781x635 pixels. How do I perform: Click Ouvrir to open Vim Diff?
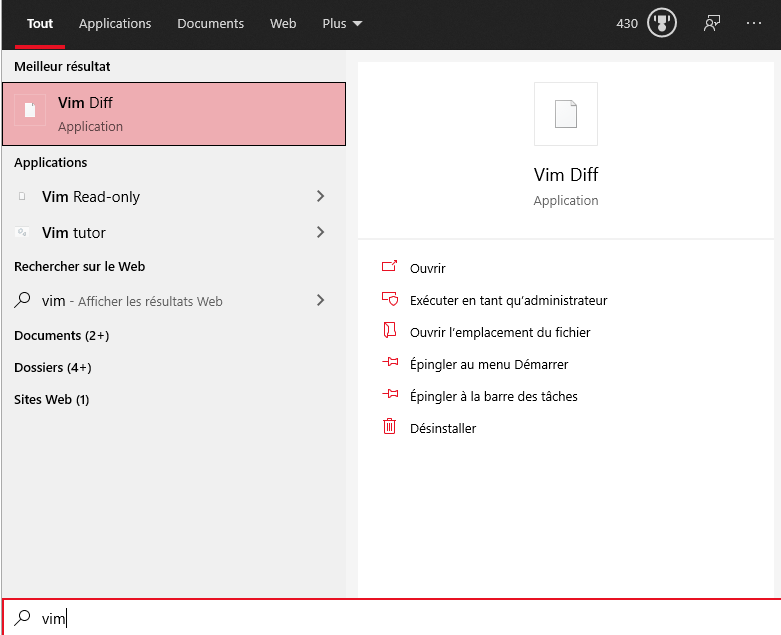(x=427, y=268)
